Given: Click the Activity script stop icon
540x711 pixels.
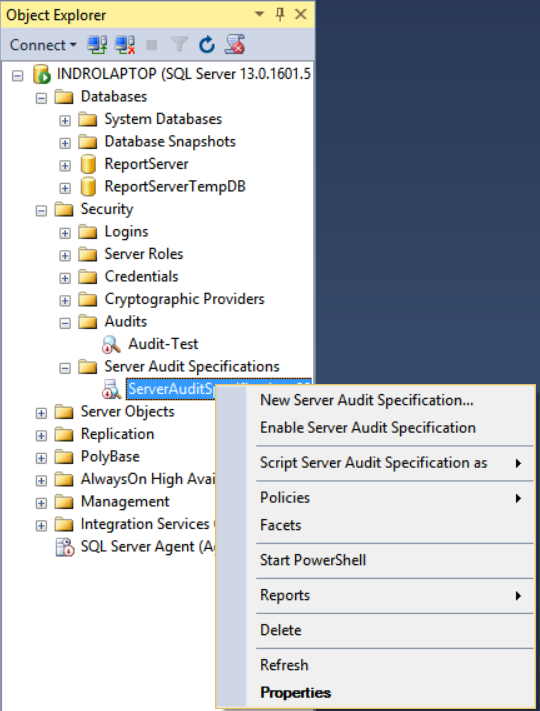Looking at the screenshot, I should pyautogui.click(x=235, y=44).
